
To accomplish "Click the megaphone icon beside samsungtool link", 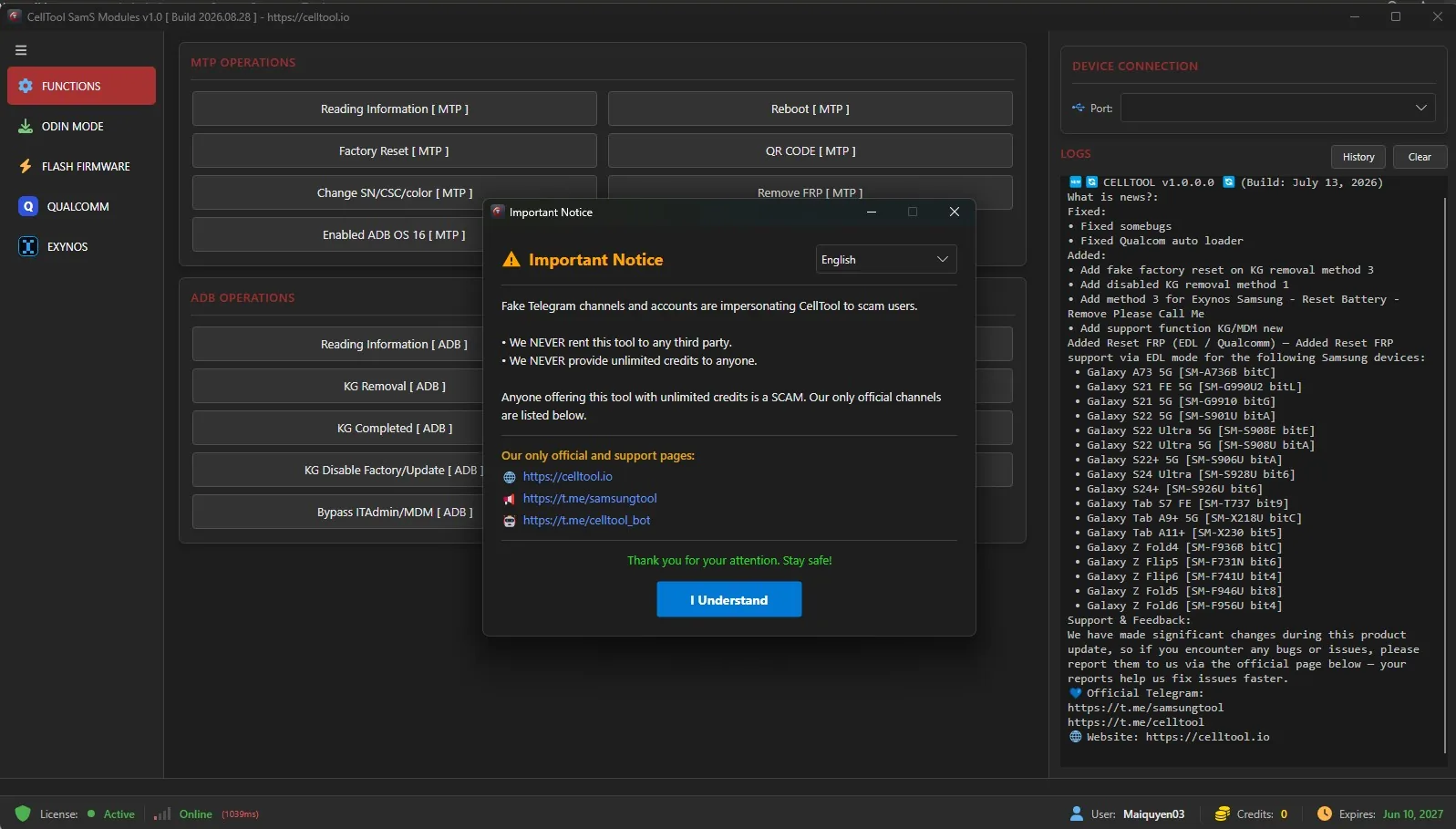I will pos(510,499).
